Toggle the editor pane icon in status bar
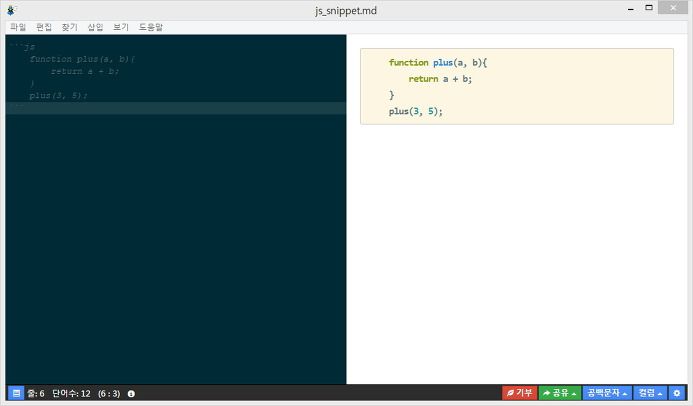Viewport: 693px width, 406px height. (16, 393)
